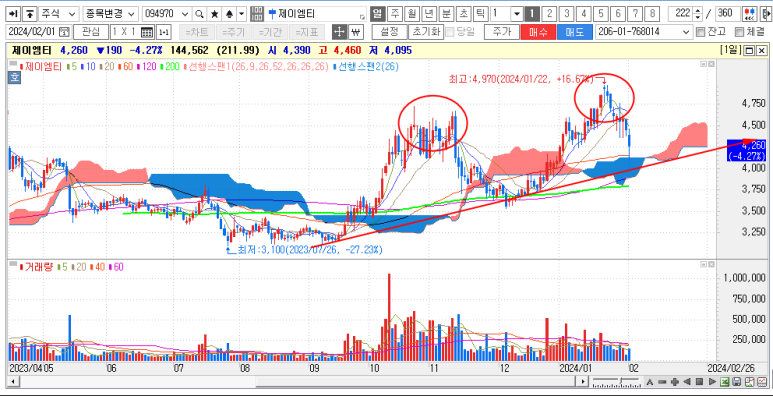Select chart preset tab 2

coord(549,13)
